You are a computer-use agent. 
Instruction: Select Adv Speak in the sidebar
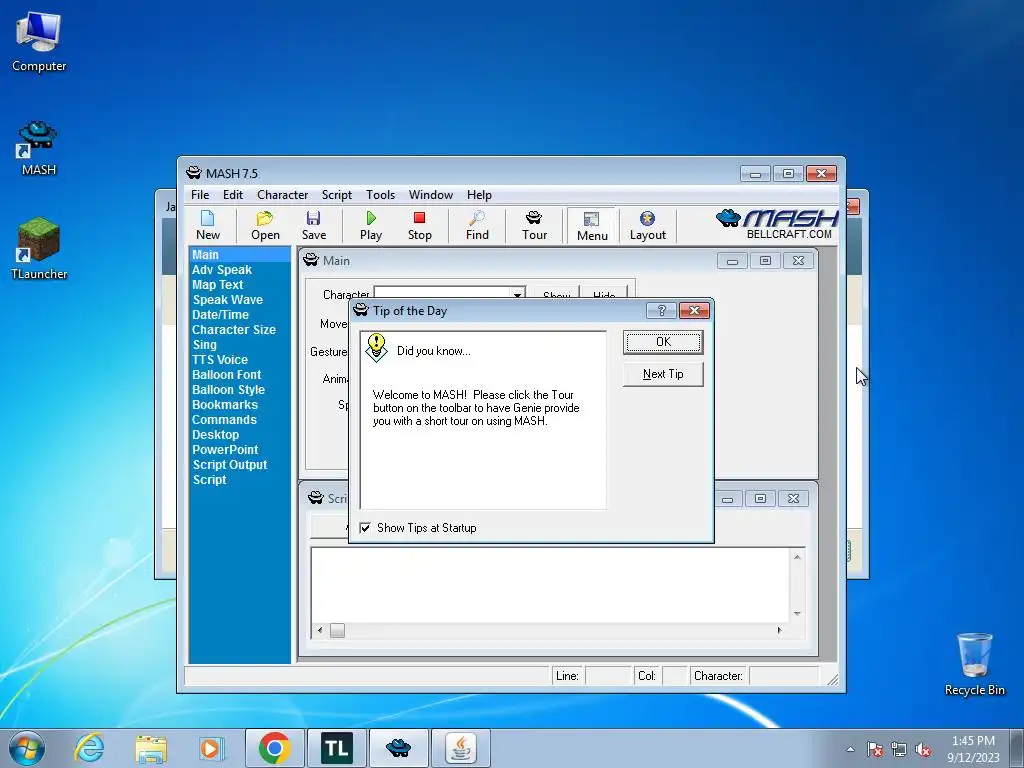pyautogui.click(x=221, y=270)
